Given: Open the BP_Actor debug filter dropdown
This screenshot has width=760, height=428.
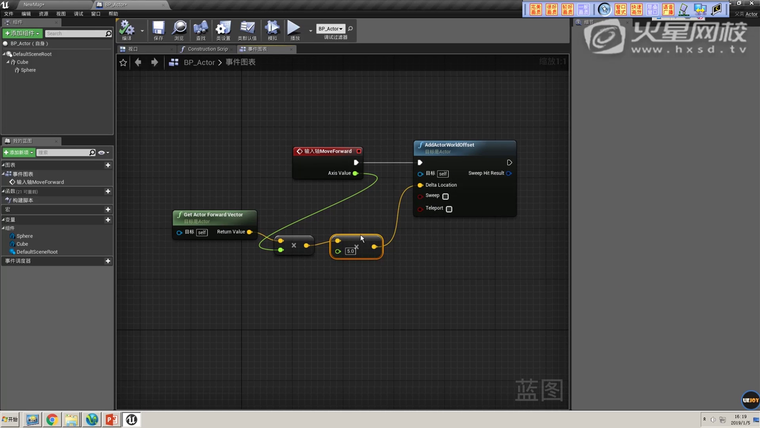Looking at the screenshot, I should click(x=330, y=29).
